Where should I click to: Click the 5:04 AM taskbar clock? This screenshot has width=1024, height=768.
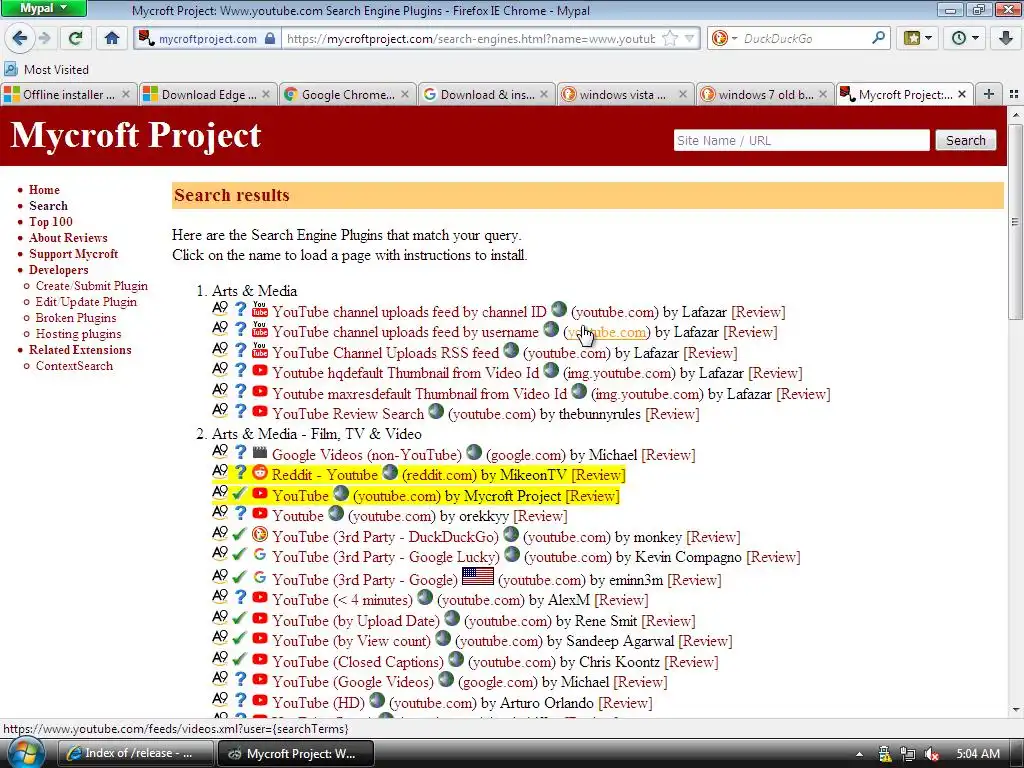click(x=978, y=754)
